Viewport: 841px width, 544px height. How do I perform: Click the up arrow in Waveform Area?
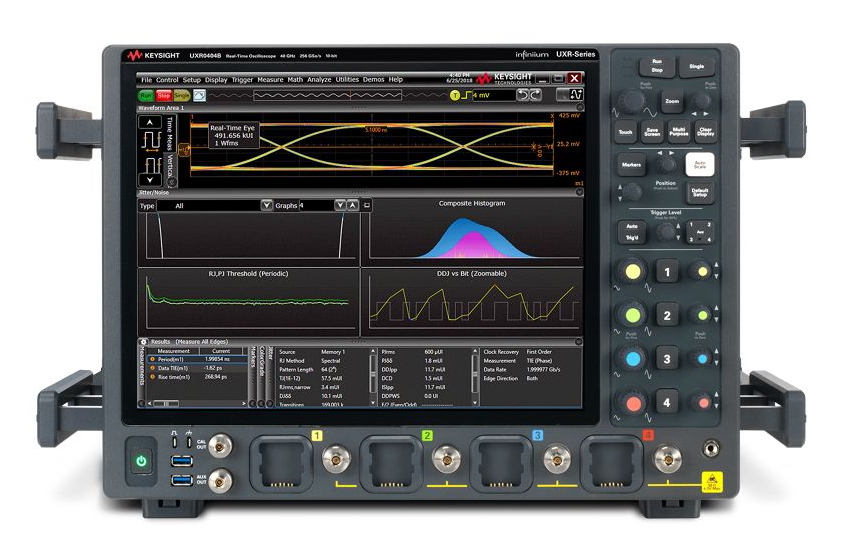pyautogui.click(x=150, y=123)
